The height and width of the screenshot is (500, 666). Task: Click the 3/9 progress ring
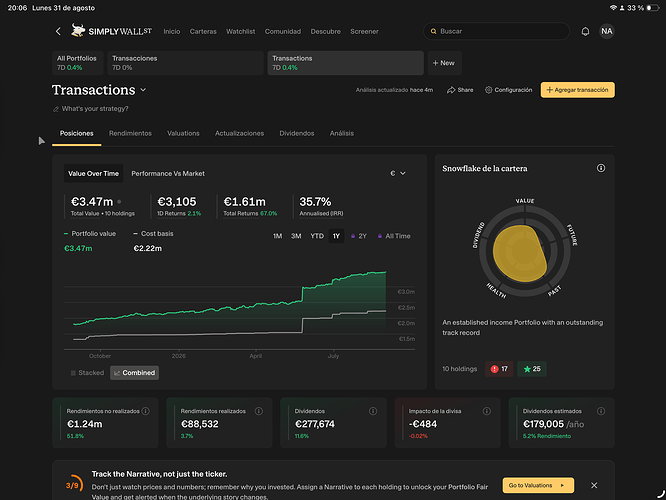[x=74, y=485]
